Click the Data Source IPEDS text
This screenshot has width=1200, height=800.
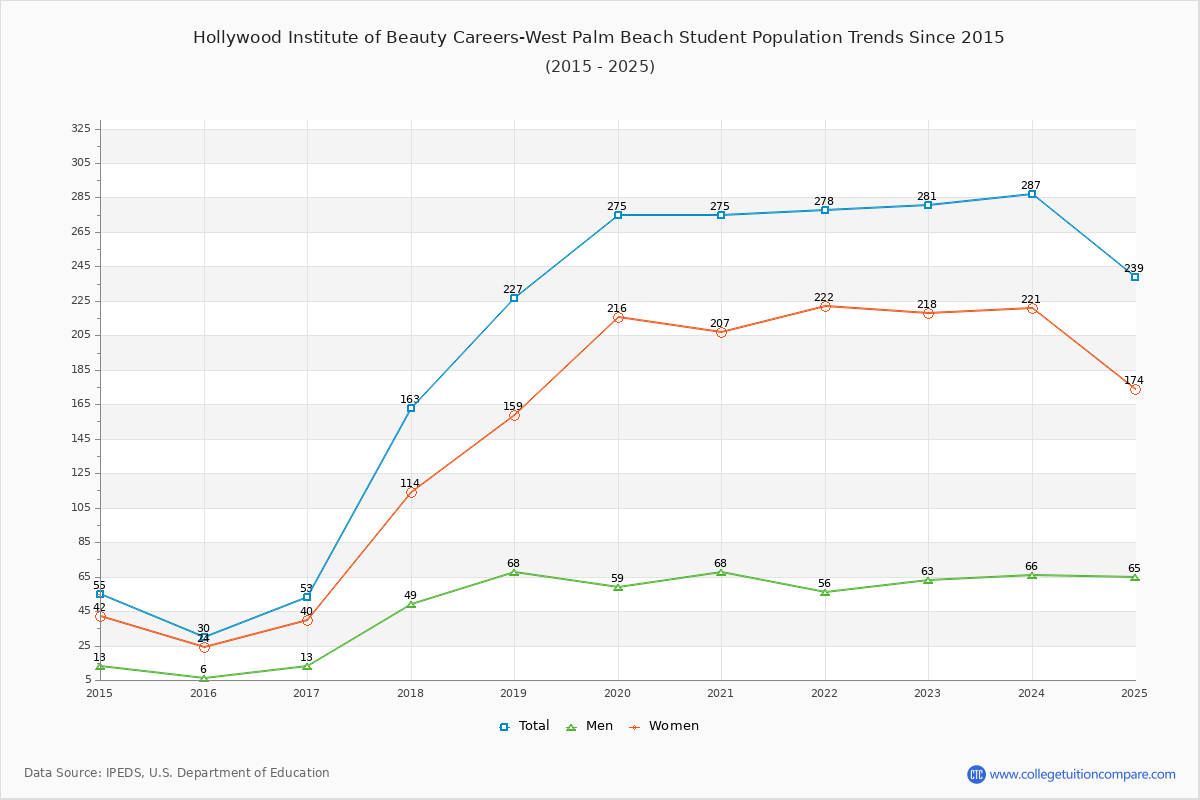177,773
